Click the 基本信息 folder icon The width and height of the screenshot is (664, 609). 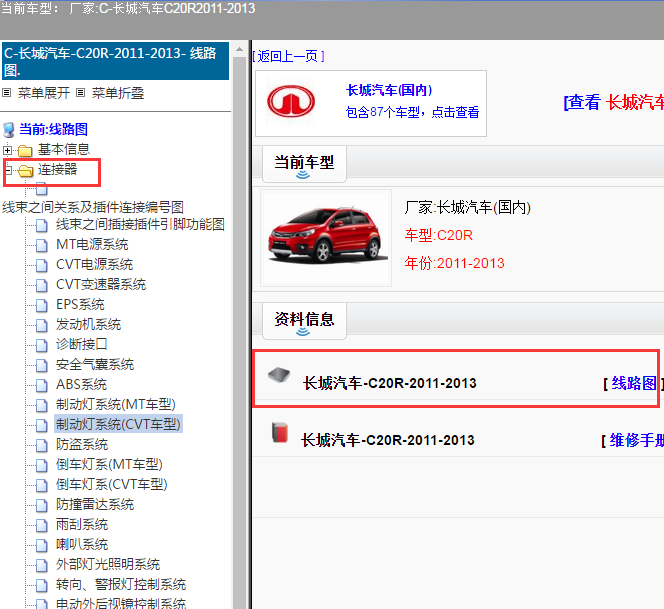pyautogui.click(x=25, y=150)
